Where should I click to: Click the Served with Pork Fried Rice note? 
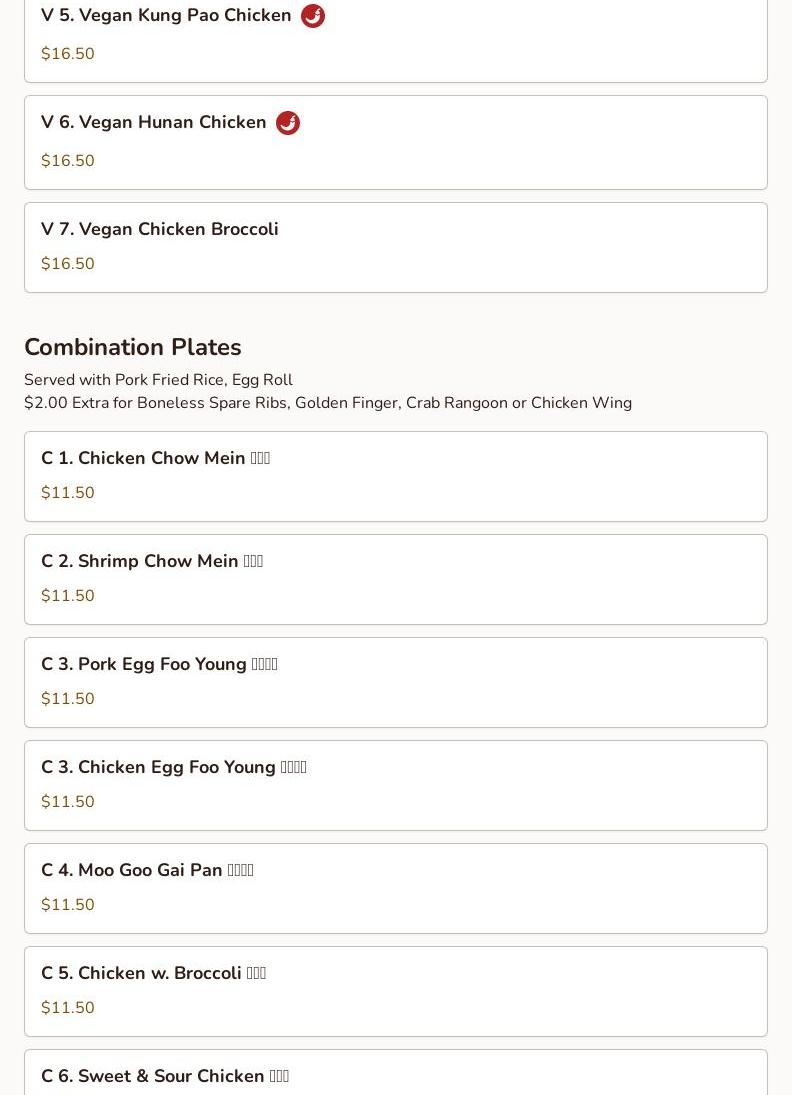[x=158, y=380]
